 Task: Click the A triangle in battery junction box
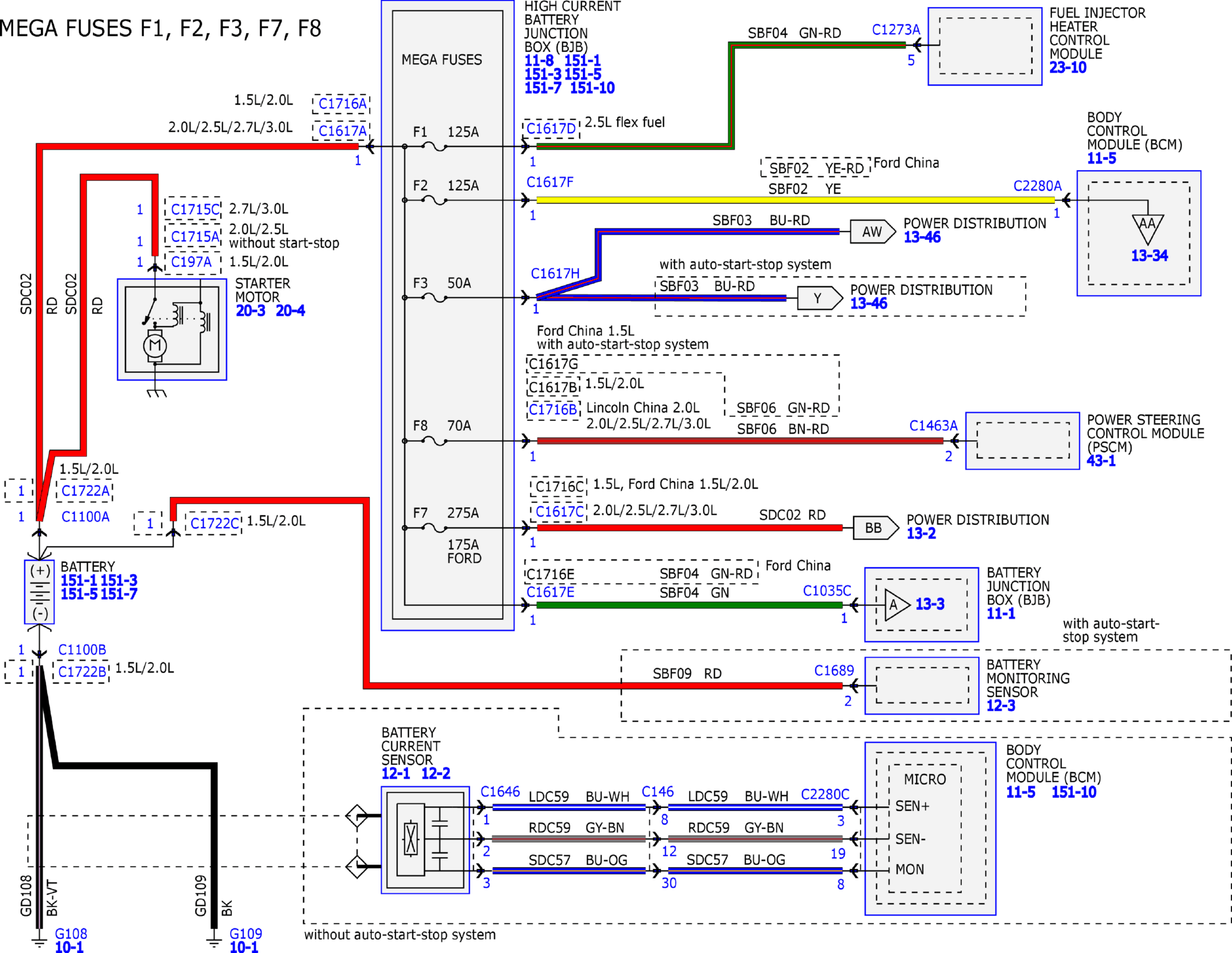pyautogui.click(x=897, y=605)
